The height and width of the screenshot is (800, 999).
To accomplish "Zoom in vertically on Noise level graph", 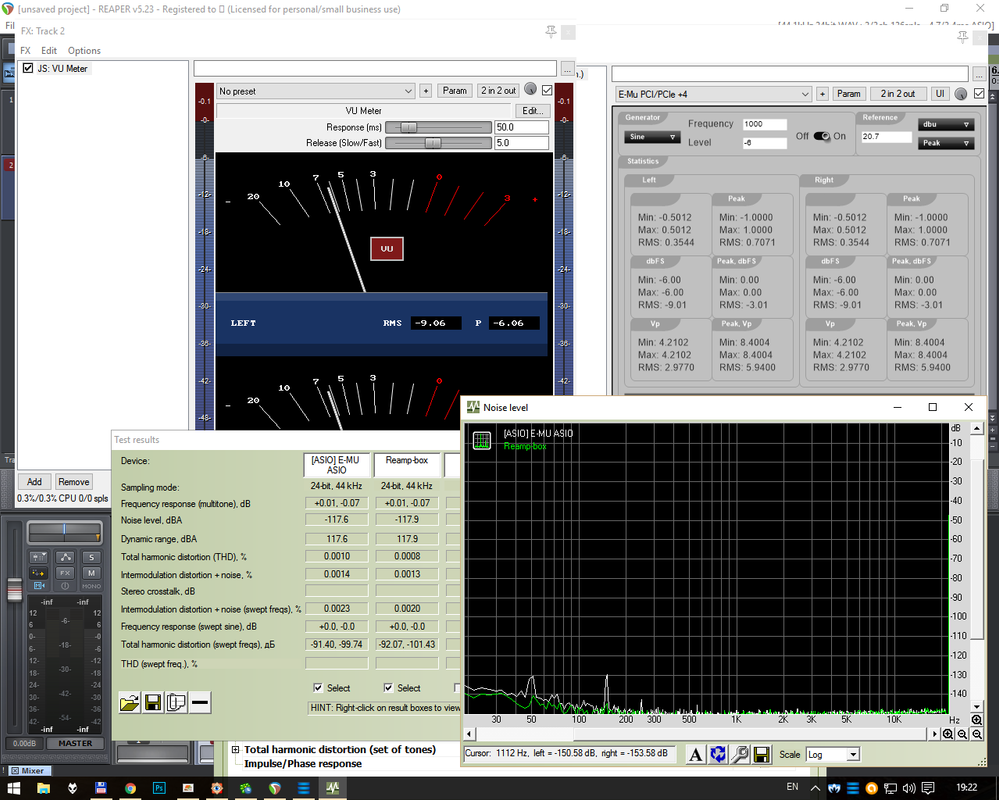I will 977,720.
